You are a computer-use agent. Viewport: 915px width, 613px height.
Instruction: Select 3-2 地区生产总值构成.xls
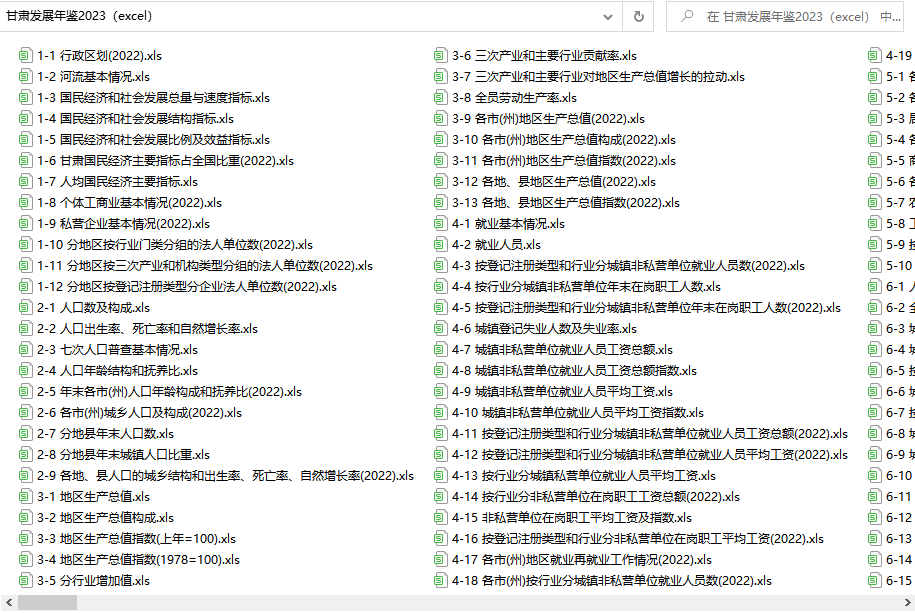pyautogui.click(x=106, y=518)
